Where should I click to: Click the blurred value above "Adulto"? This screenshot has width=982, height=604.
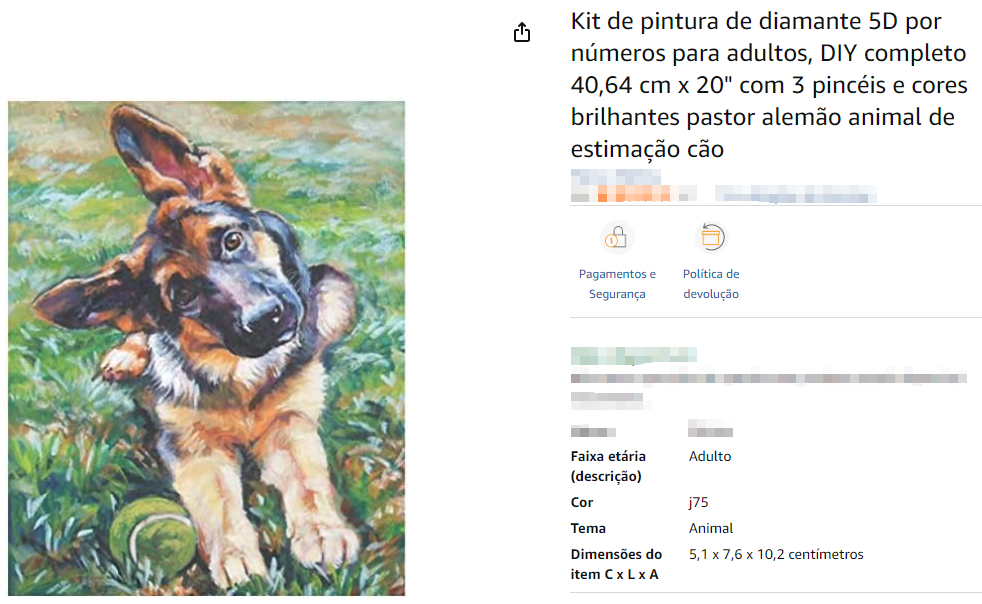tap(711, 431)
